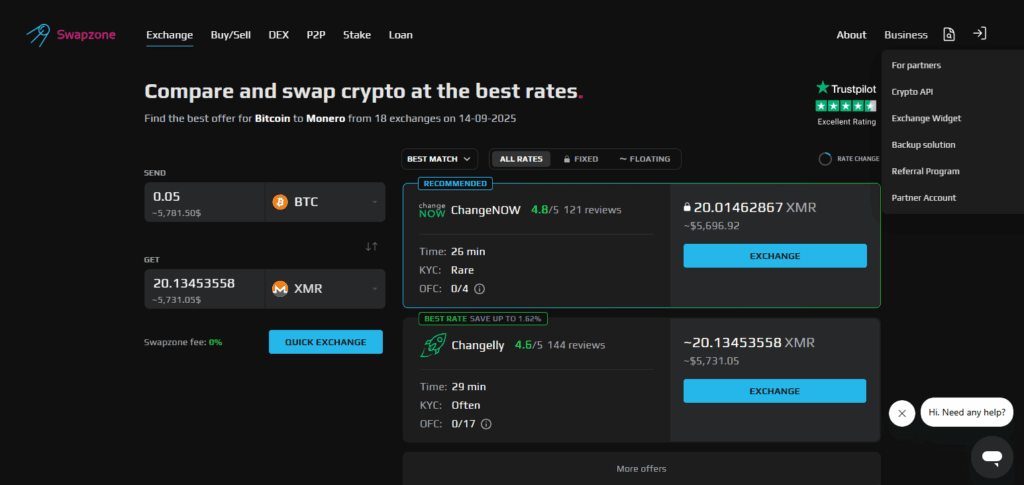Open the Best Match sort dropdown
The height and width of the screenshot is (485, 1024).
click(438, 159)
